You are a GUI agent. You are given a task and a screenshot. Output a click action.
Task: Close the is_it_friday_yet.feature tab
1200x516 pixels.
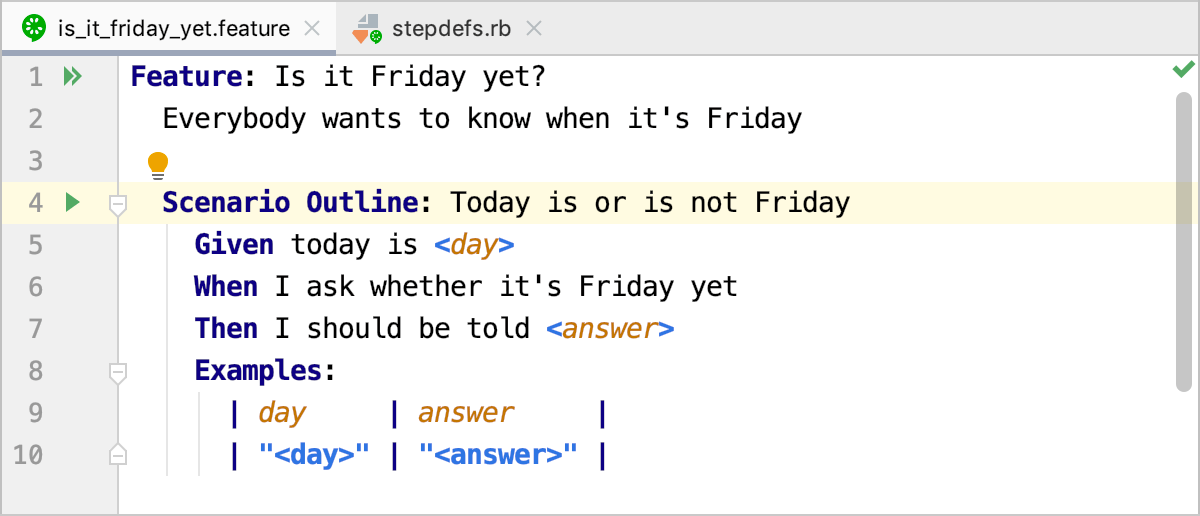click(x=312, y=29)
